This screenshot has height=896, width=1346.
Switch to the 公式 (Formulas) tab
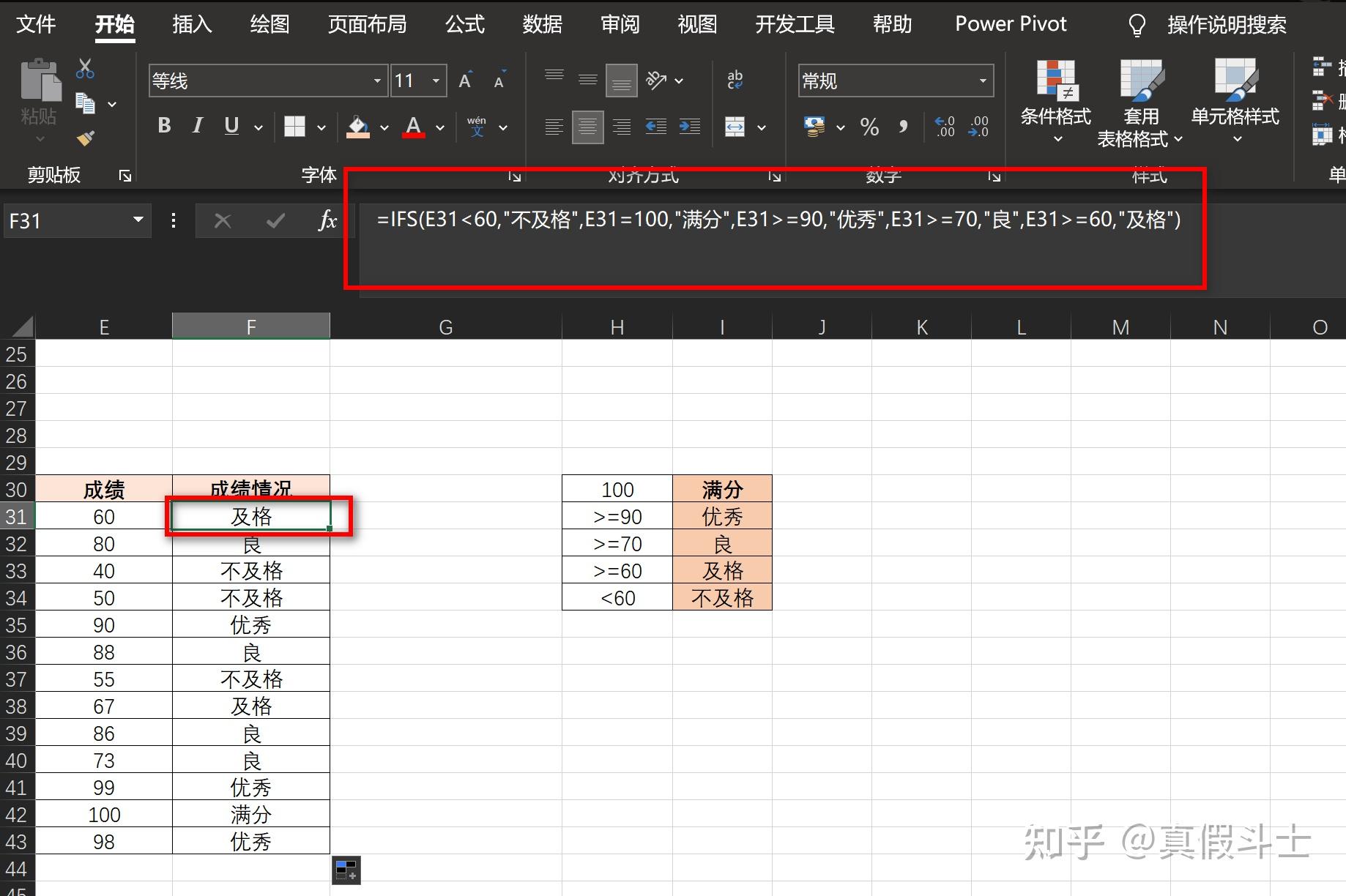[465, 25]
